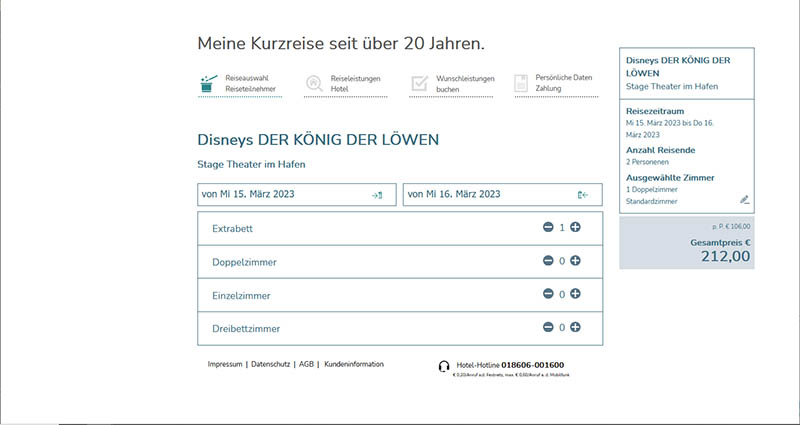
Task: Open the Datenschutz link
Action: coord(270,364)
